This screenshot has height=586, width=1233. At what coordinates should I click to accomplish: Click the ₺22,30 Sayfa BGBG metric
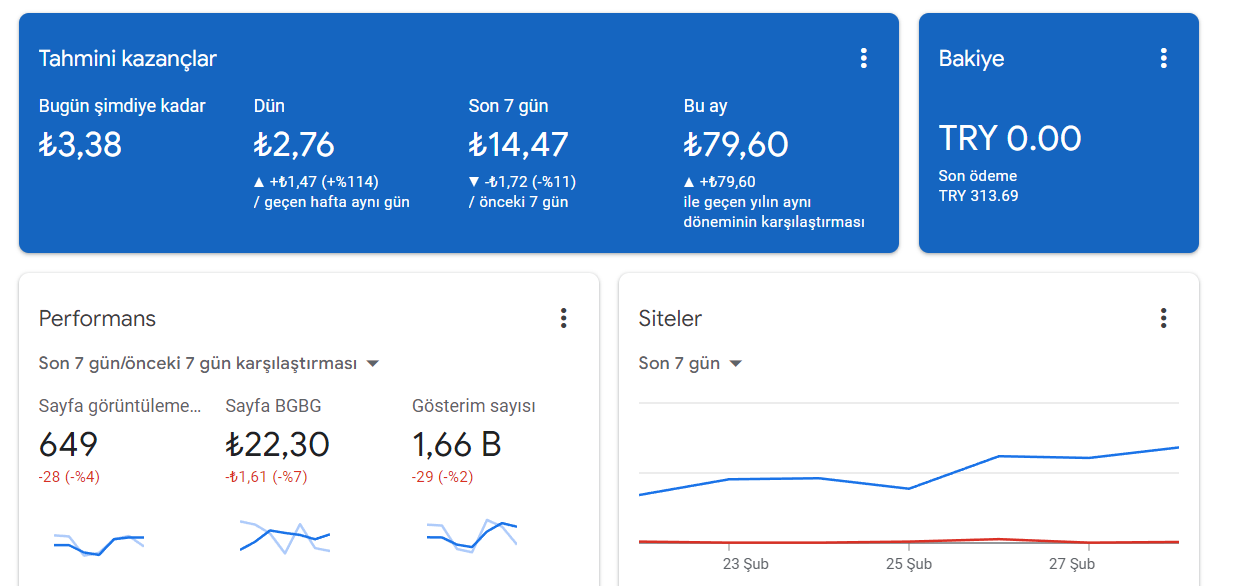pos(277,444)
